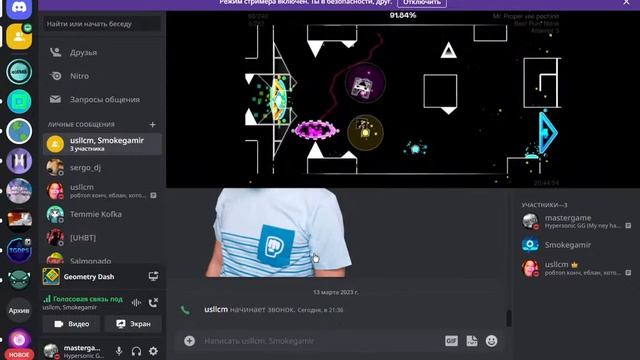Open the sticker picker
The width and height of the screenshot is (640, 360).
472,341
